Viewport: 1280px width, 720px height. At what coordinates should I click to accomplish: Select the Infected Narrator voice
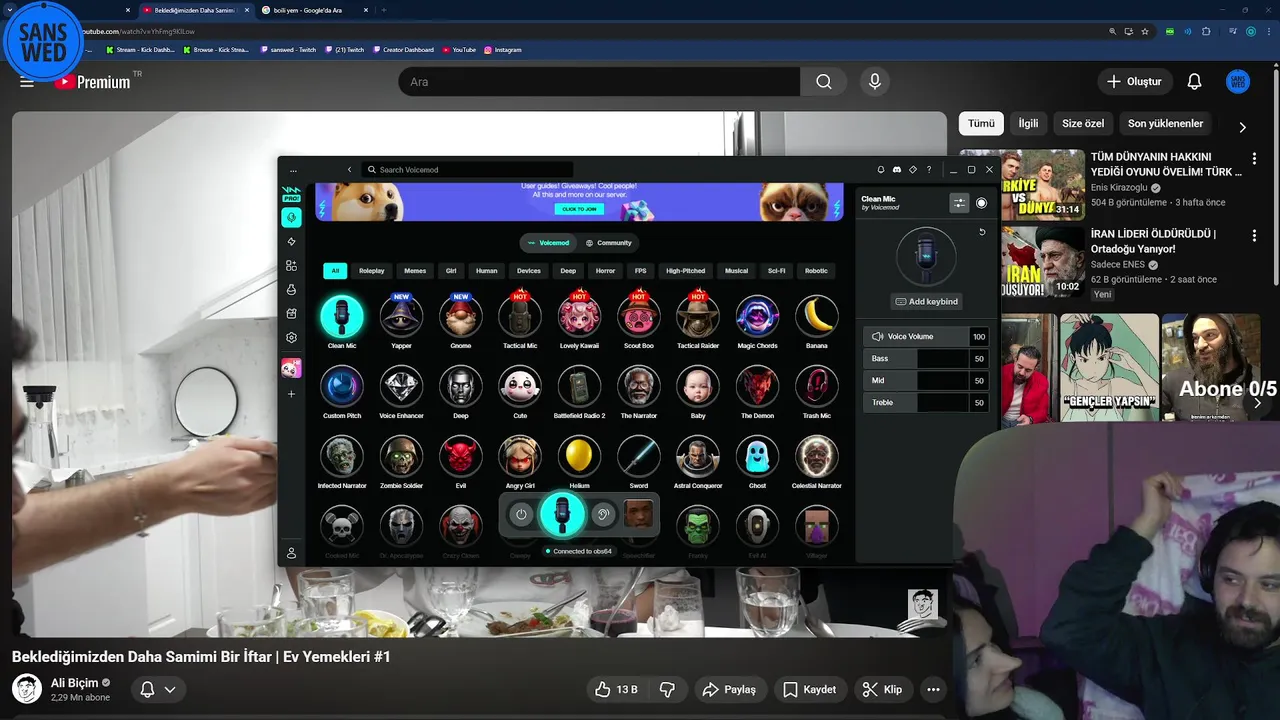[x=342, y=457]
